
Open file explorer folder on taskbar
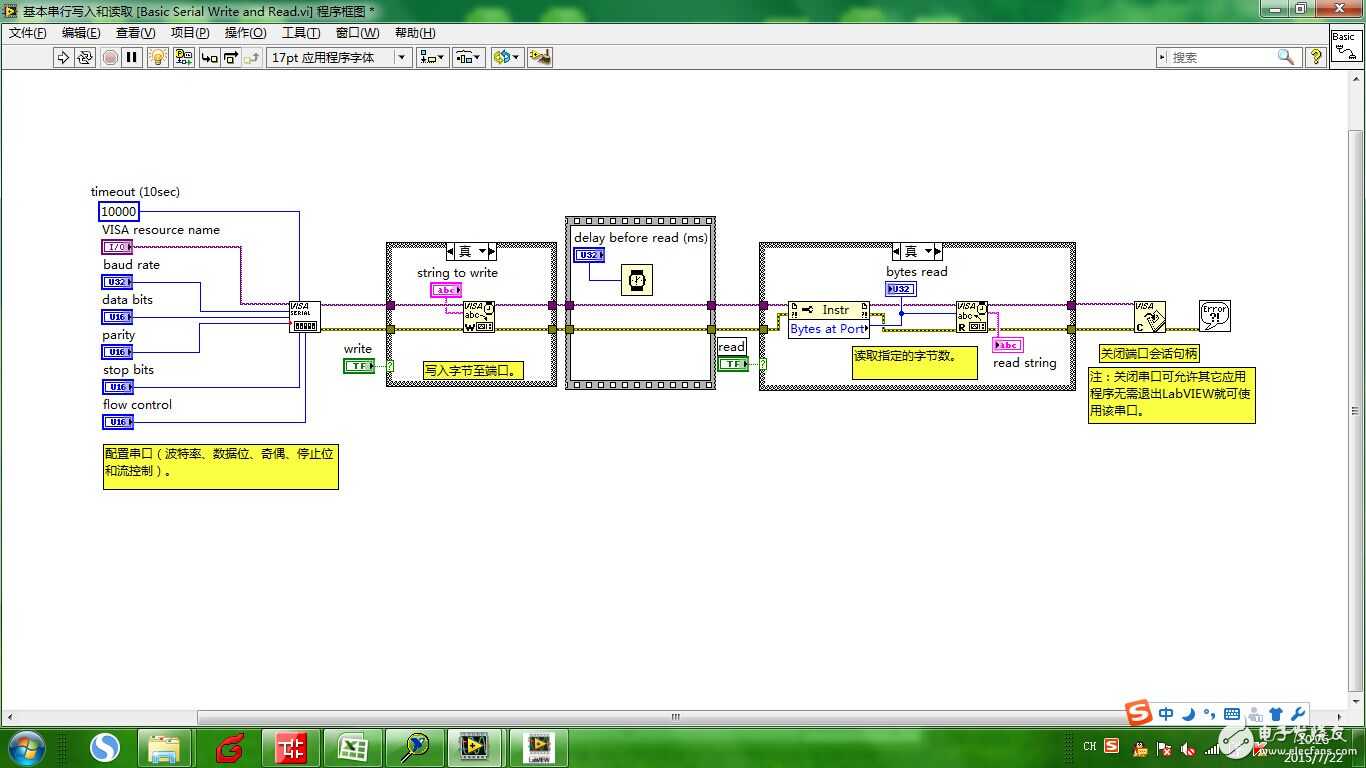coord(164,747)
